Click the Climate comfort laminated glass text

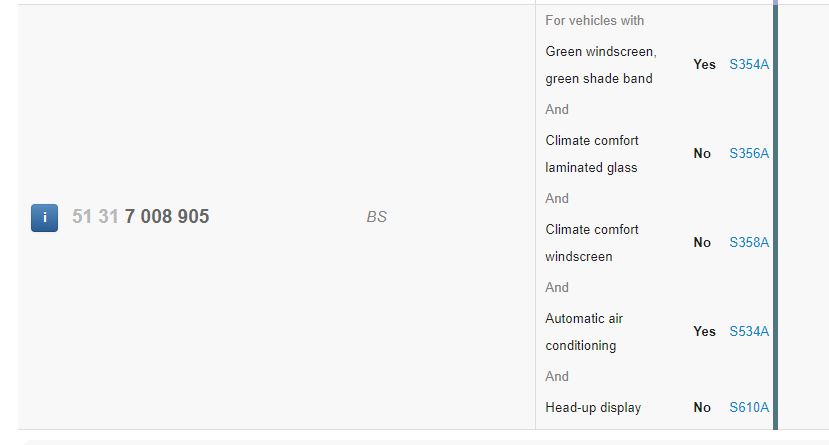pyautogui.click(x=592, y=154)
